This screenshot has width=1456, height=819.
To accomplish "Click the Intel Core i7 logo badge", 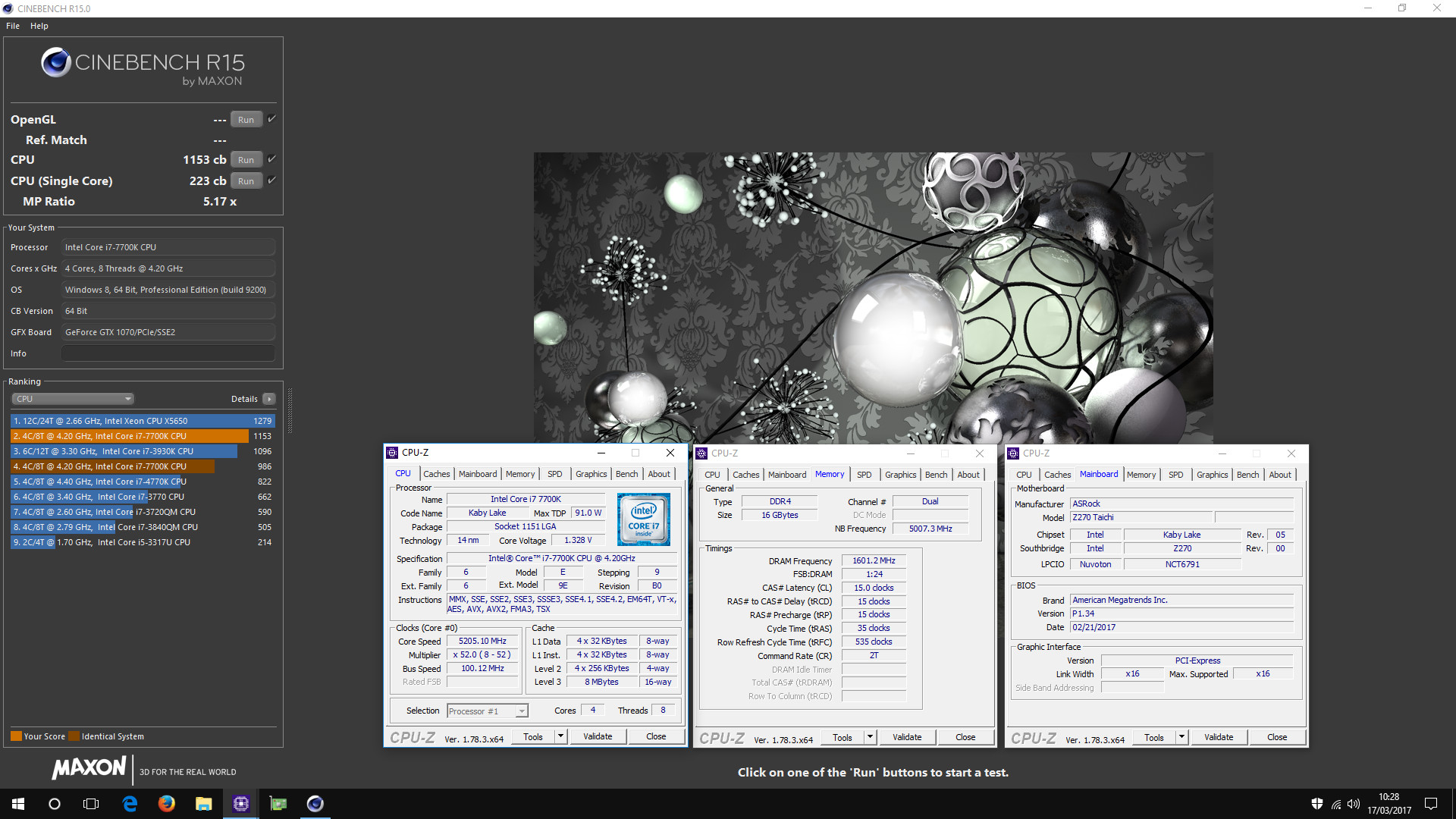I will (x=643, y=519).
